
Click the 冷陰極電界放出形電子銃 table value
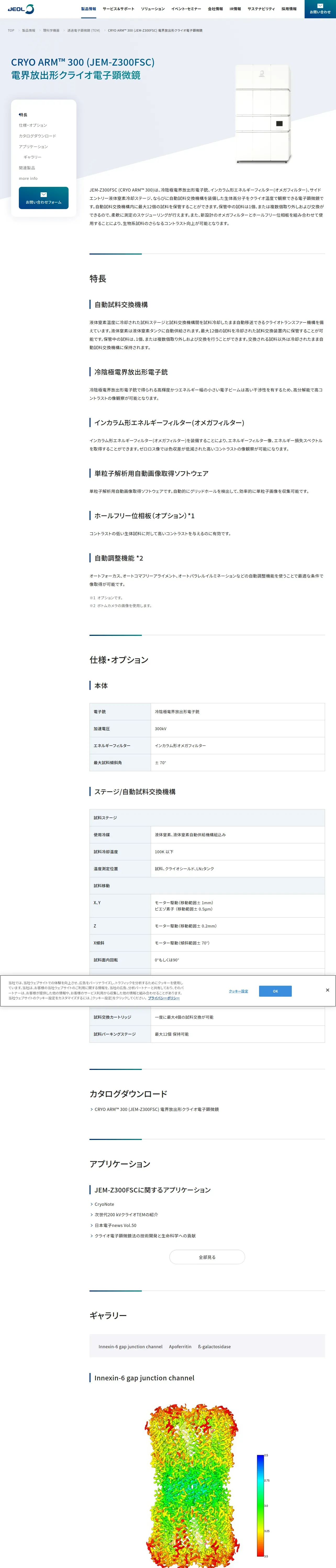click(177, 712)
